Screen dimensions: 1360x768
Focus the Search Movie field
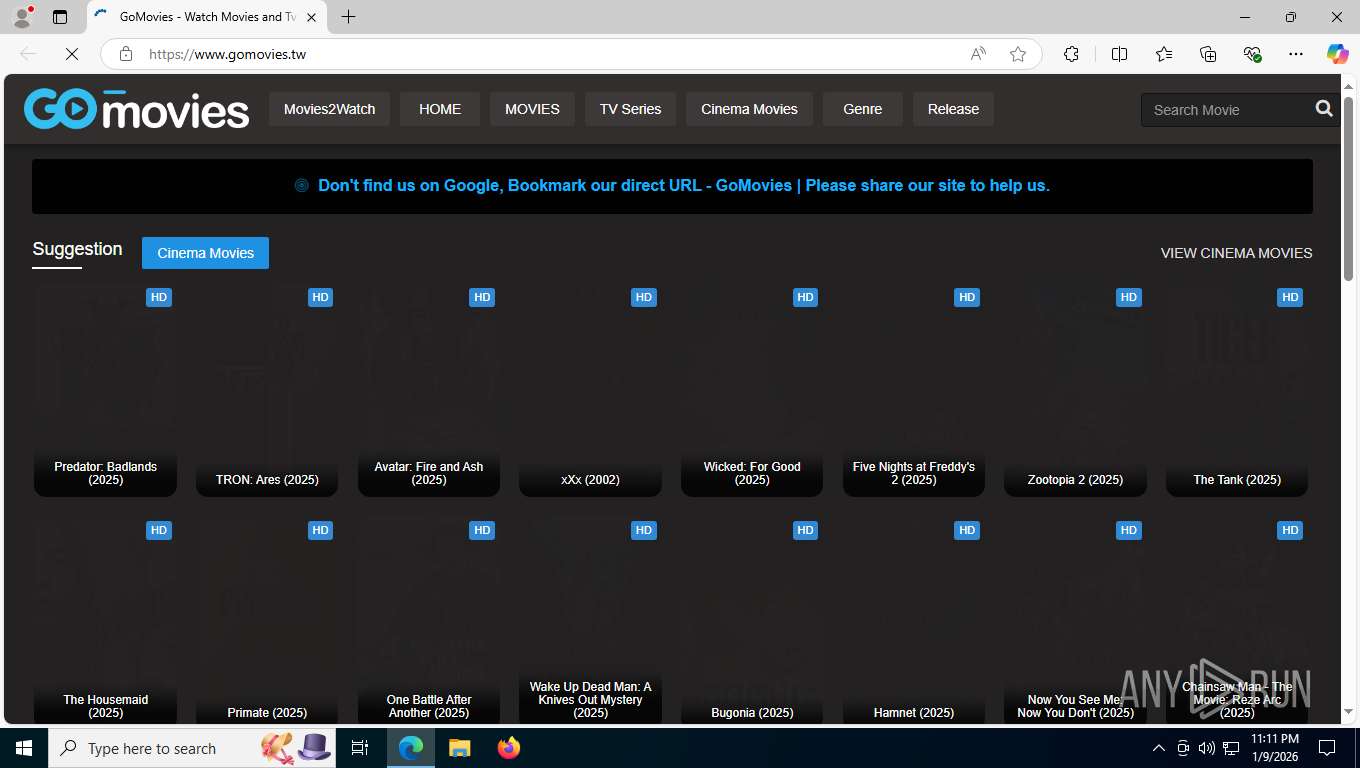coord(1226,110)
